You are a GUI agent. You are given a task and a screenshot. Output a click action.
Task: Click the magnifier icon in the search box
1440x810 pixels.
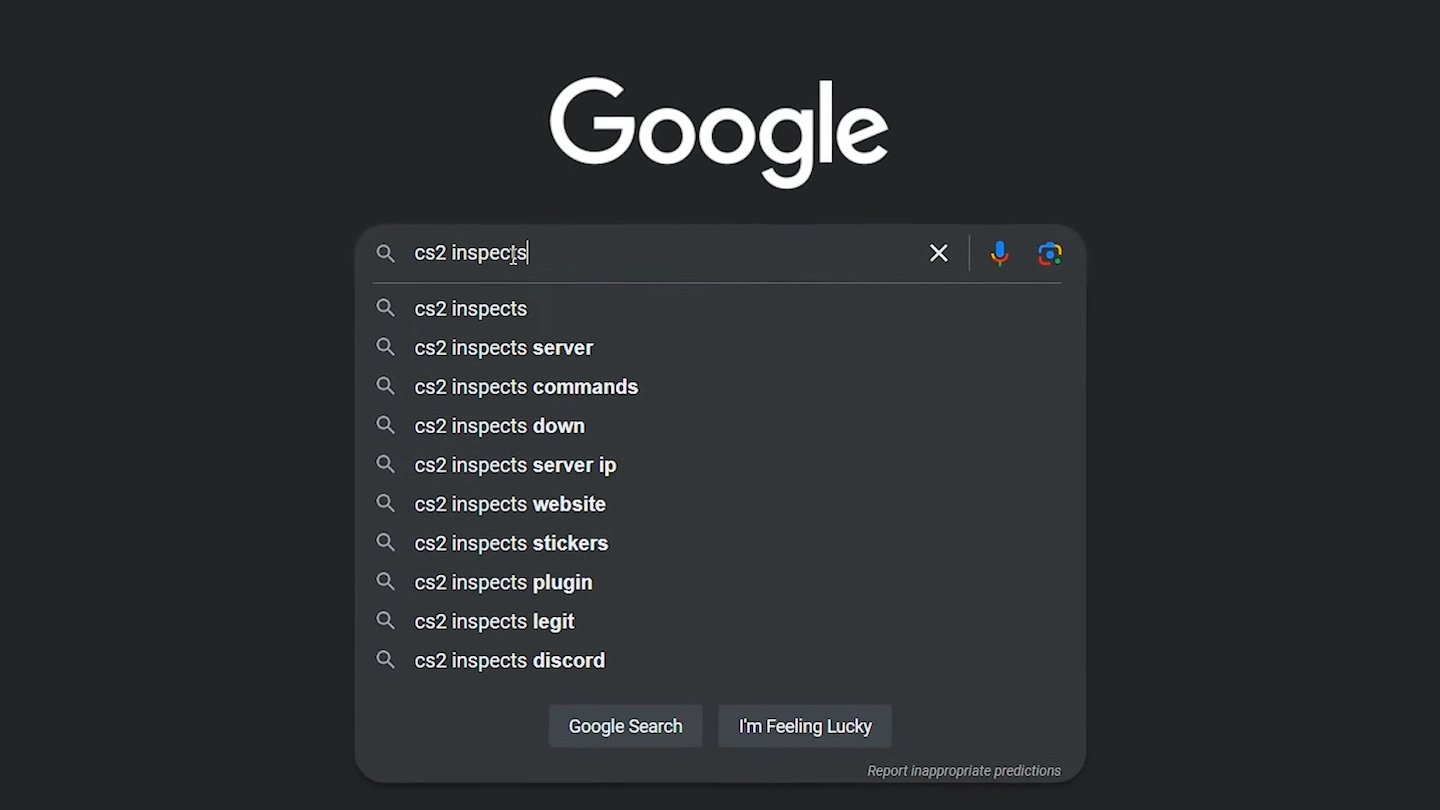[386, 254]
